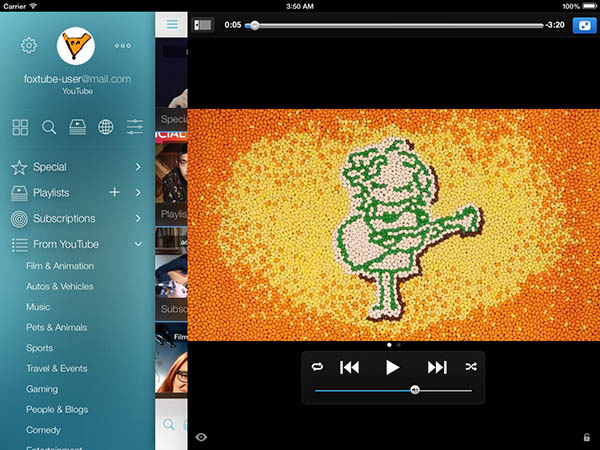This screenshot has height=450, width=600.
Task: Open Sports category
Action: coord(39,348)
